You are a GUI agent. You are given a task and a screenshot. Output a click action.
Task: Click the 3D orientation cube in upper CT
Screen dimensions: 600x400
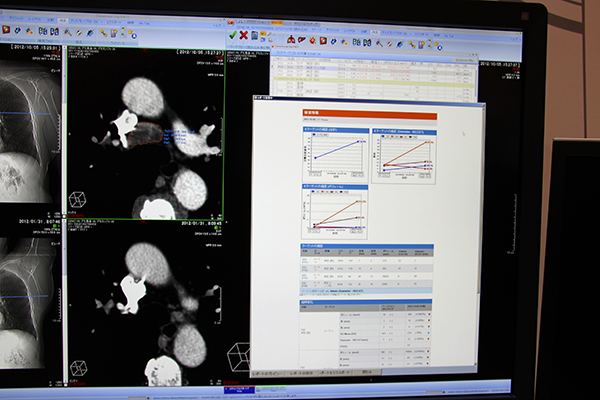click(x=77, y=200)
